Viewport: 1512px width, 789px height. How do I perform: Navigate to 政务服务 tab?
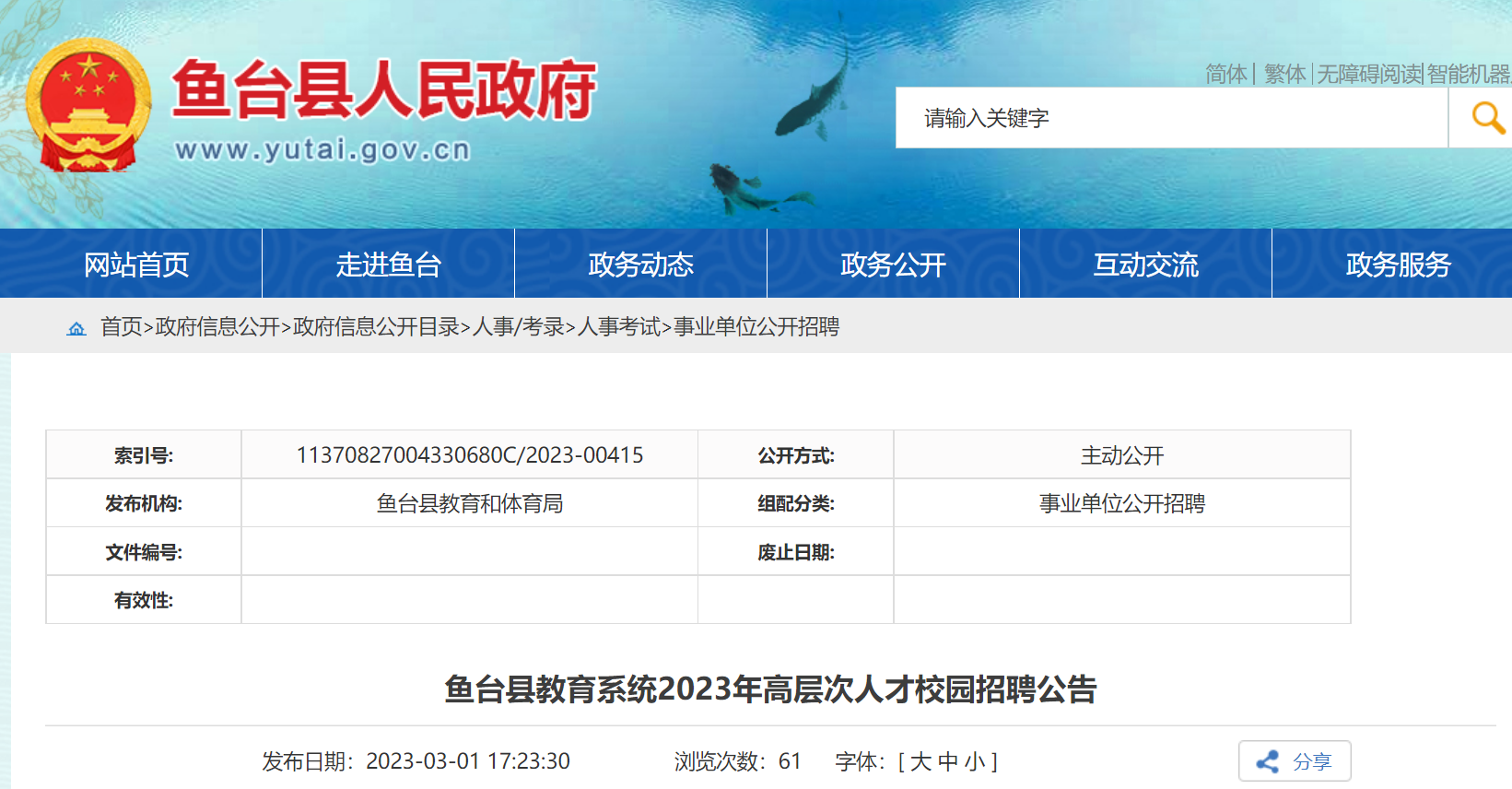pos(1399,265)
